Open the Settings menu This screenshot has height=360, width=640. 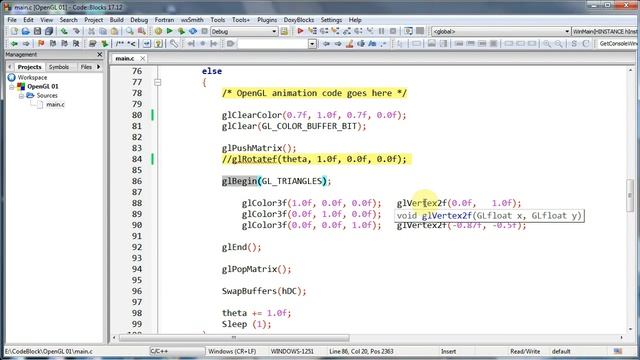[x=331, y=20]
